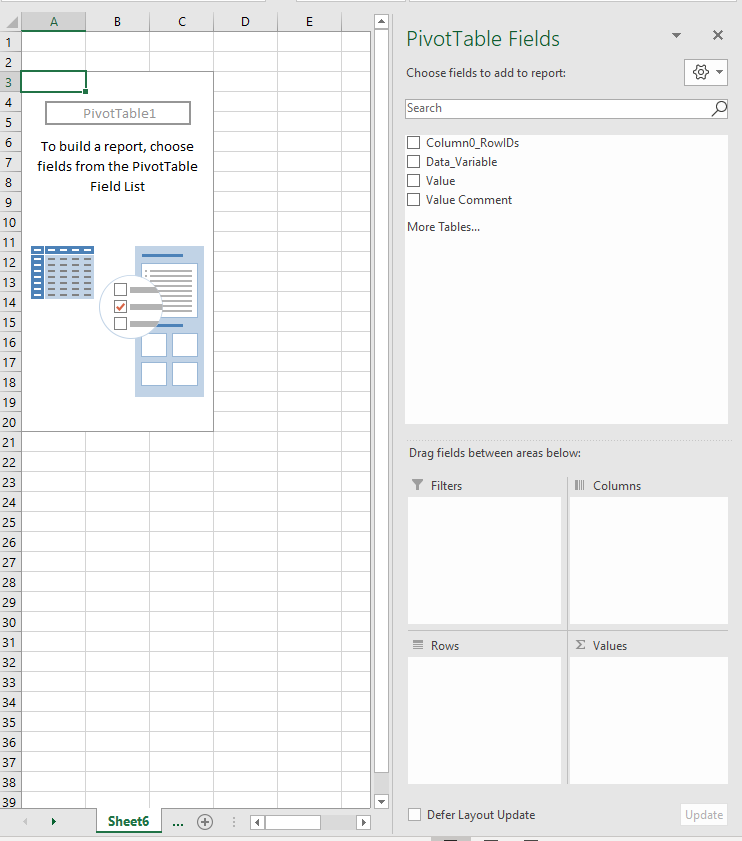Screen dimensions: 742x841
Task: Show hidden sheet tabs via ellipsis
Action: pyautogui.click(x=178, y=822)
